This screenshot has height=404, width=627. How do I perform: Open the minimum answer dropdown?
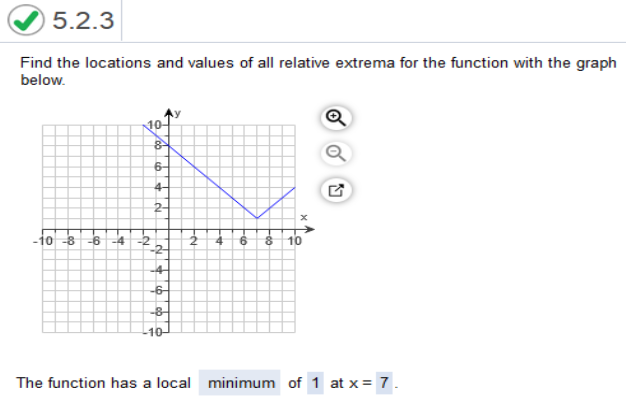click(x=240, y=383)
